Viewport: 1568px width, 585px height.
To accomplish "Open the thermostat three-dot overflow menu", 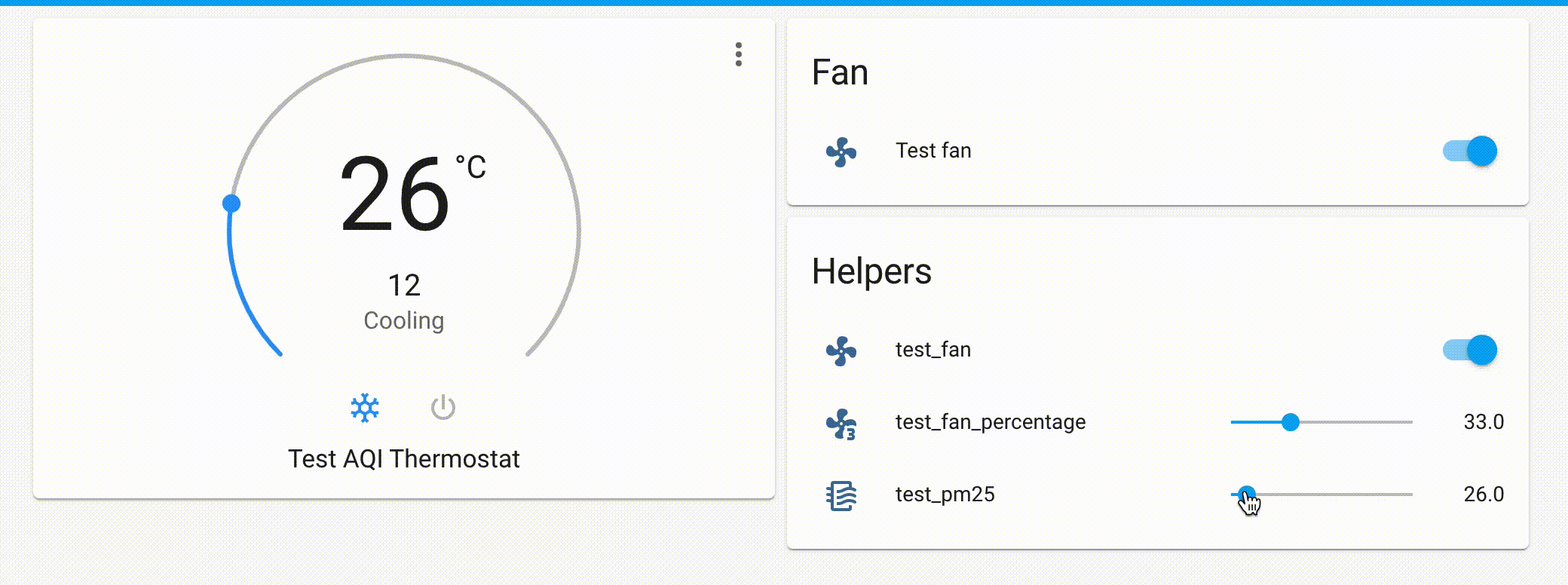I will (738, 54).
